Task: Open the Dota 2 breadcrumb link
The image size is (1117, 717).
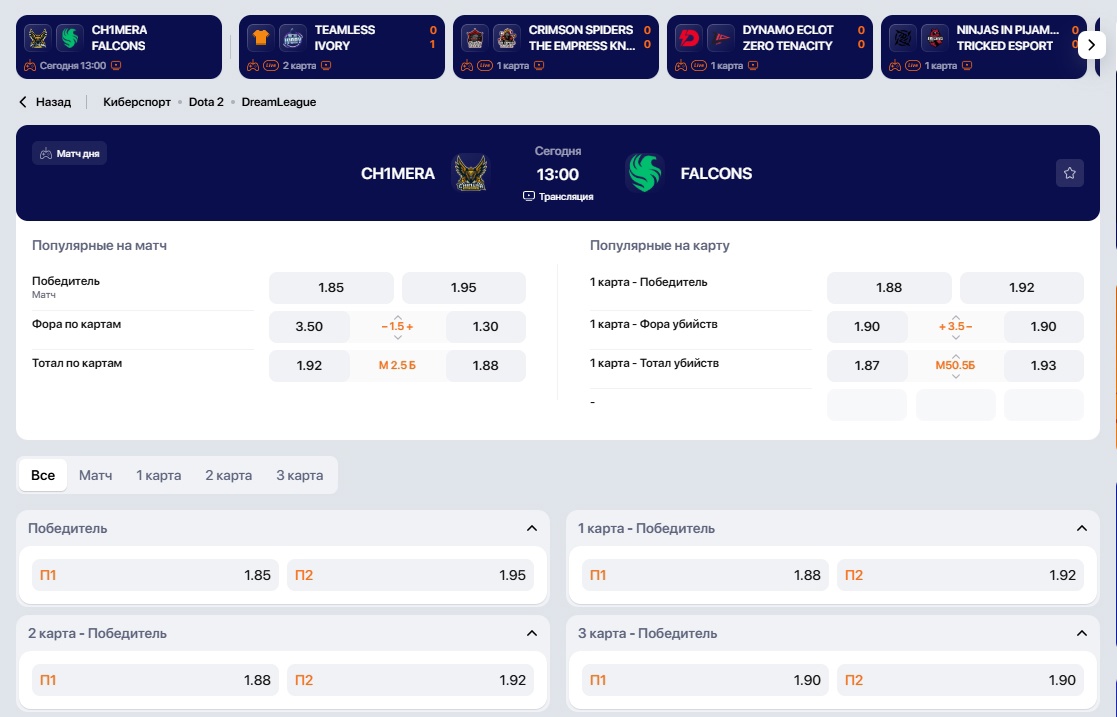Action: 206,102
